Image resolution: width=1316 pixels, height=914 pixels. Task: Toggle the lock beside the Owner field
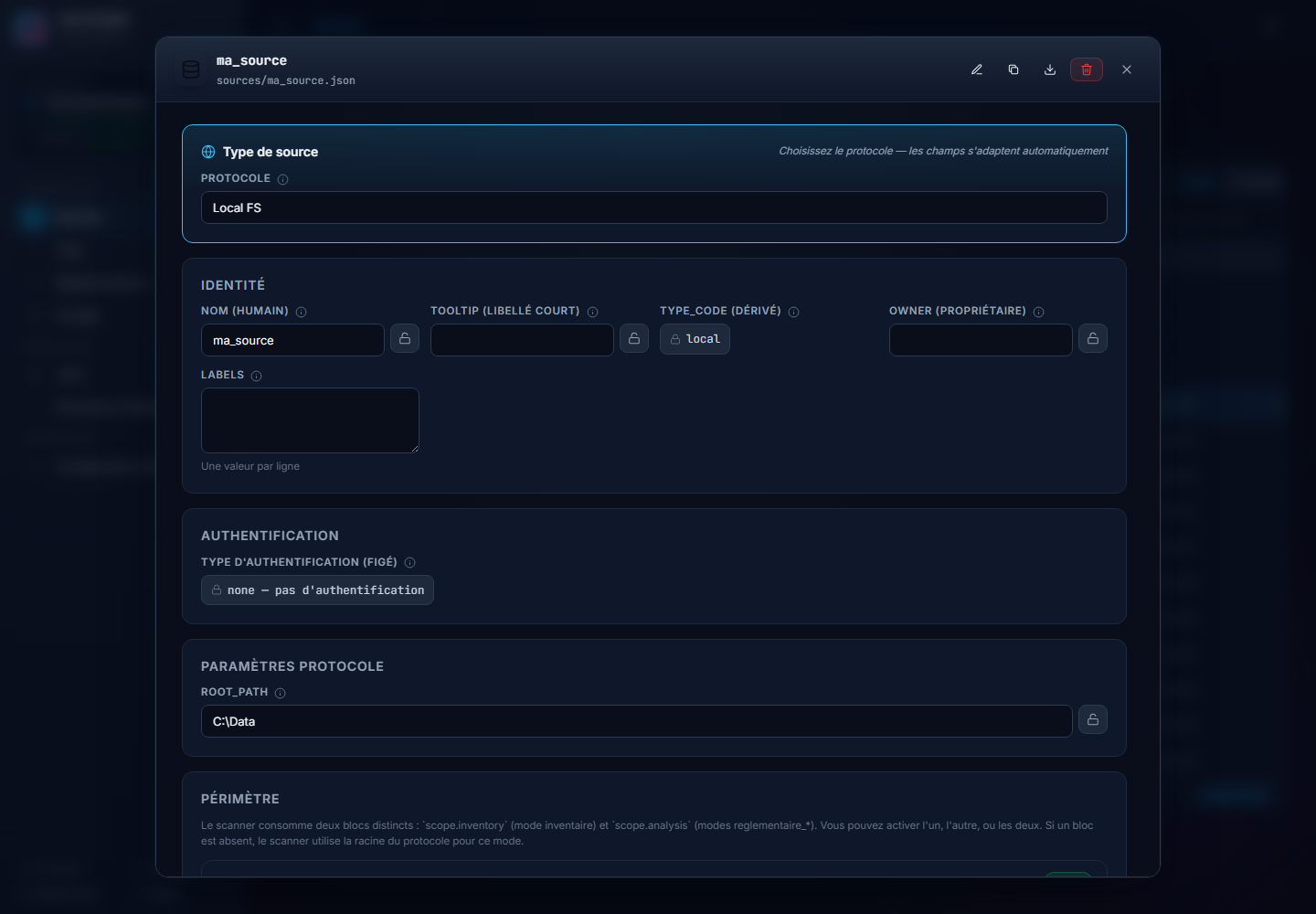(x=1093, y=338)
